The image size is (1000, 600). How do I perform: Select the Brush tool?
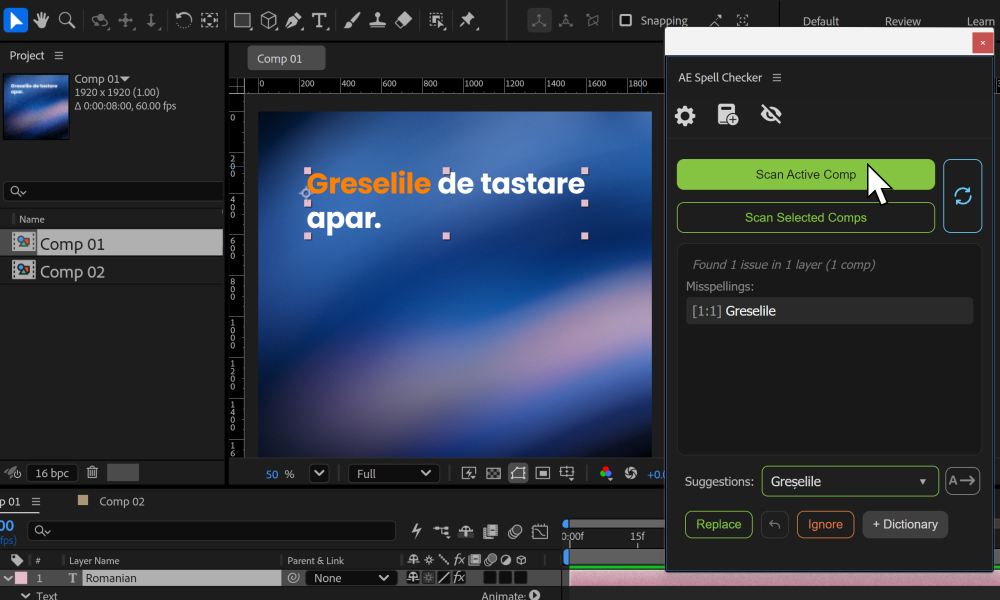(351, 20)
